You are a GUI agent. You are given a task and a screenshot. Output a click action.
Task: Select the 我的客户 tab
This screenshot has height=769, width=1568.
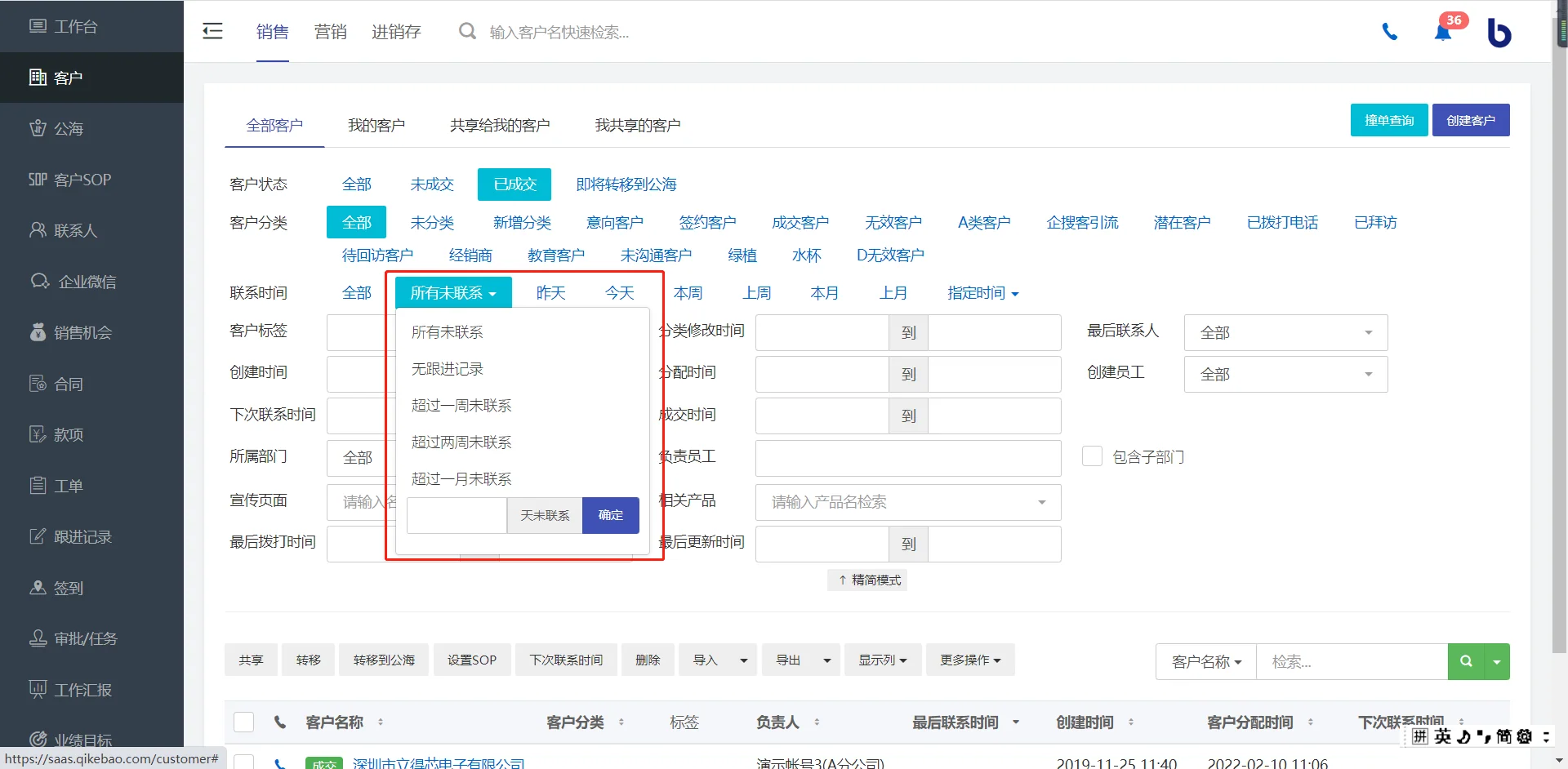pyautogui.click(x=376, y=125)
